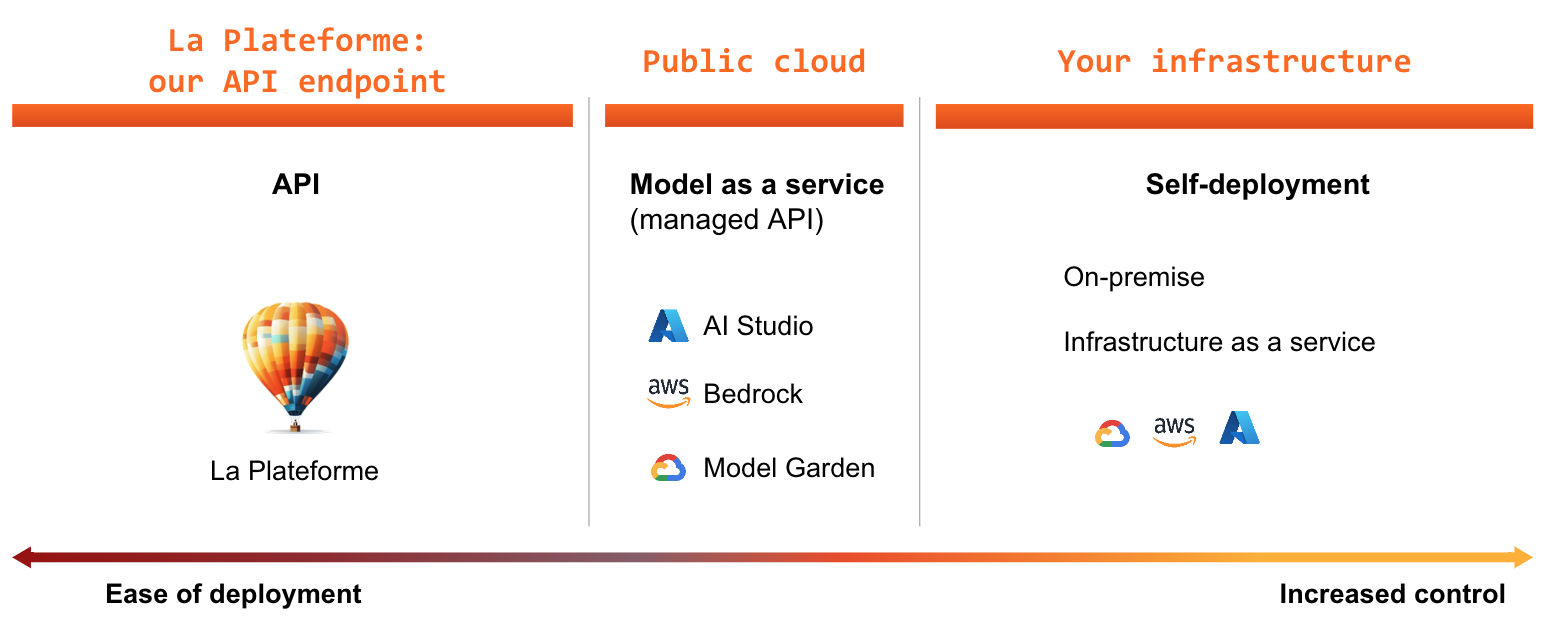Select the Google Cloud logo under Self-deployment
This screenshot has width=1544, height=632.
1112,433
